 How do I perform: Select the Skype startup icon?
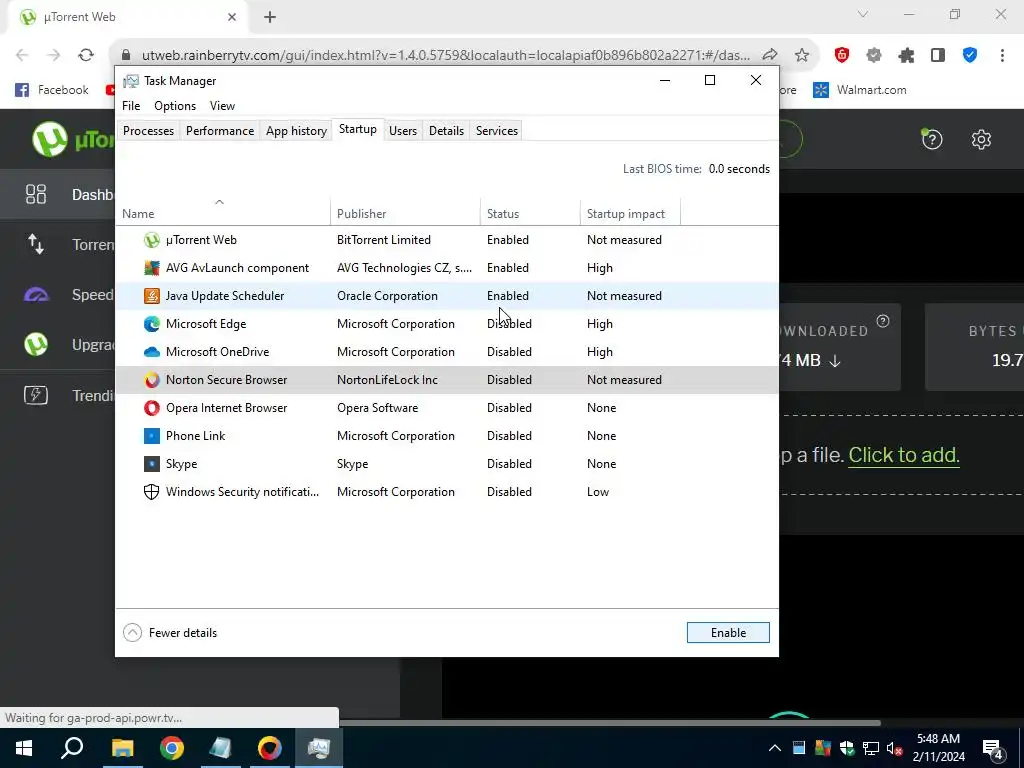click(x=152, y=464)
